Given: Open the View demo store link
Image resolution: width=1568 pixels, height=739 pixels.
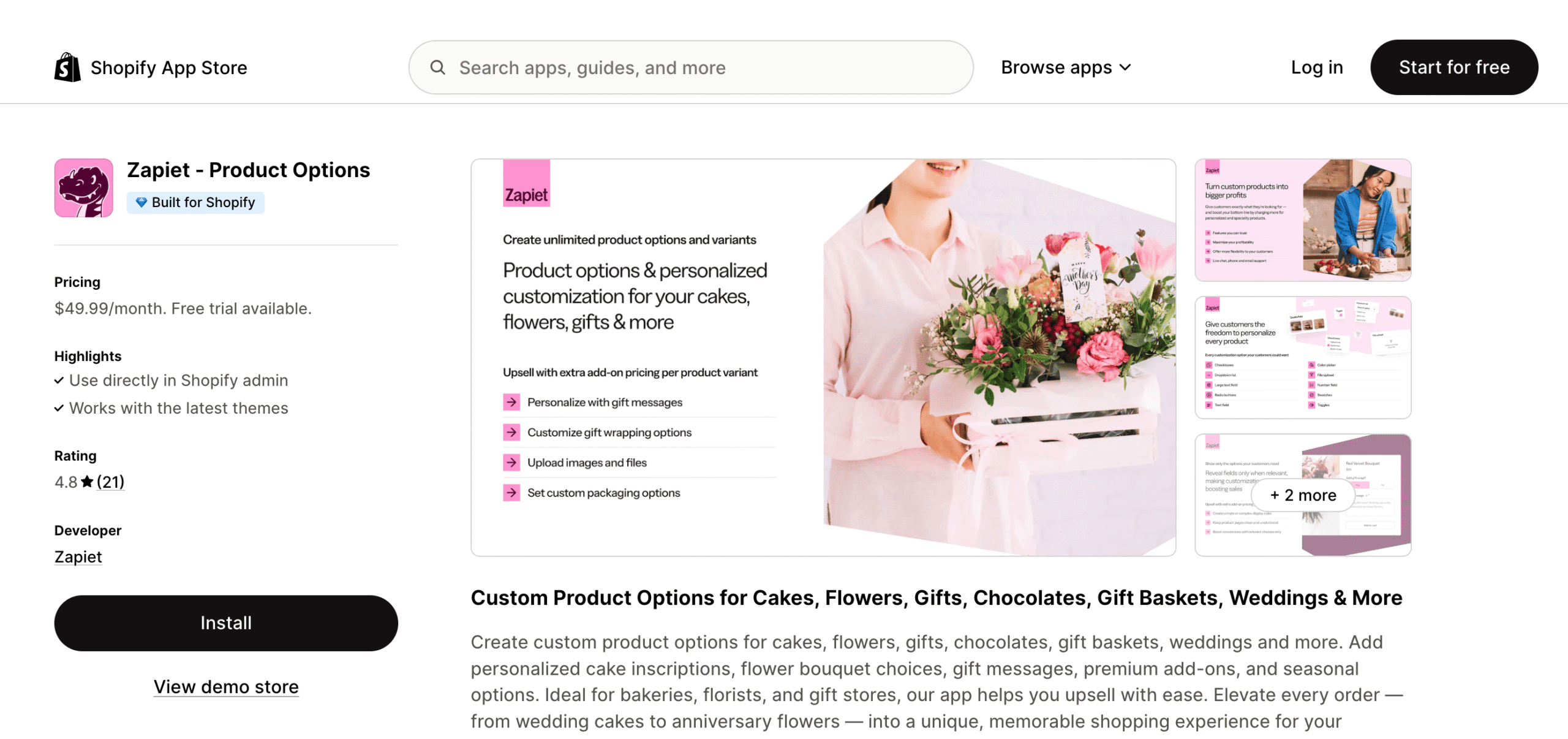Looking at the screenshot, I should coord(226,687).
